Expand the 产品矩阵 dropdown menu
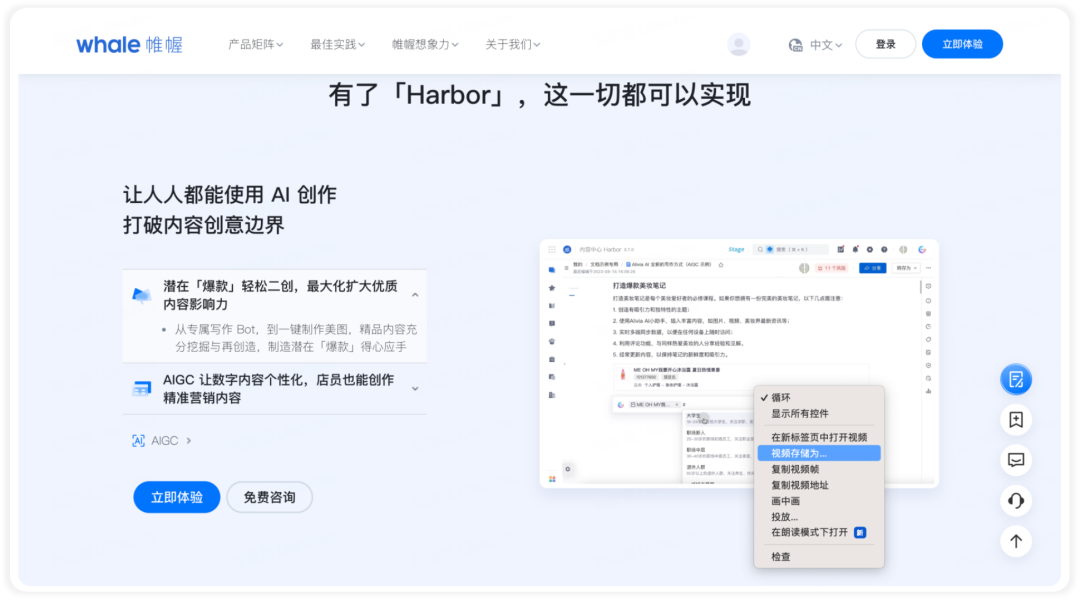This screenshot has height=600, width=1080. coord(256,45)
